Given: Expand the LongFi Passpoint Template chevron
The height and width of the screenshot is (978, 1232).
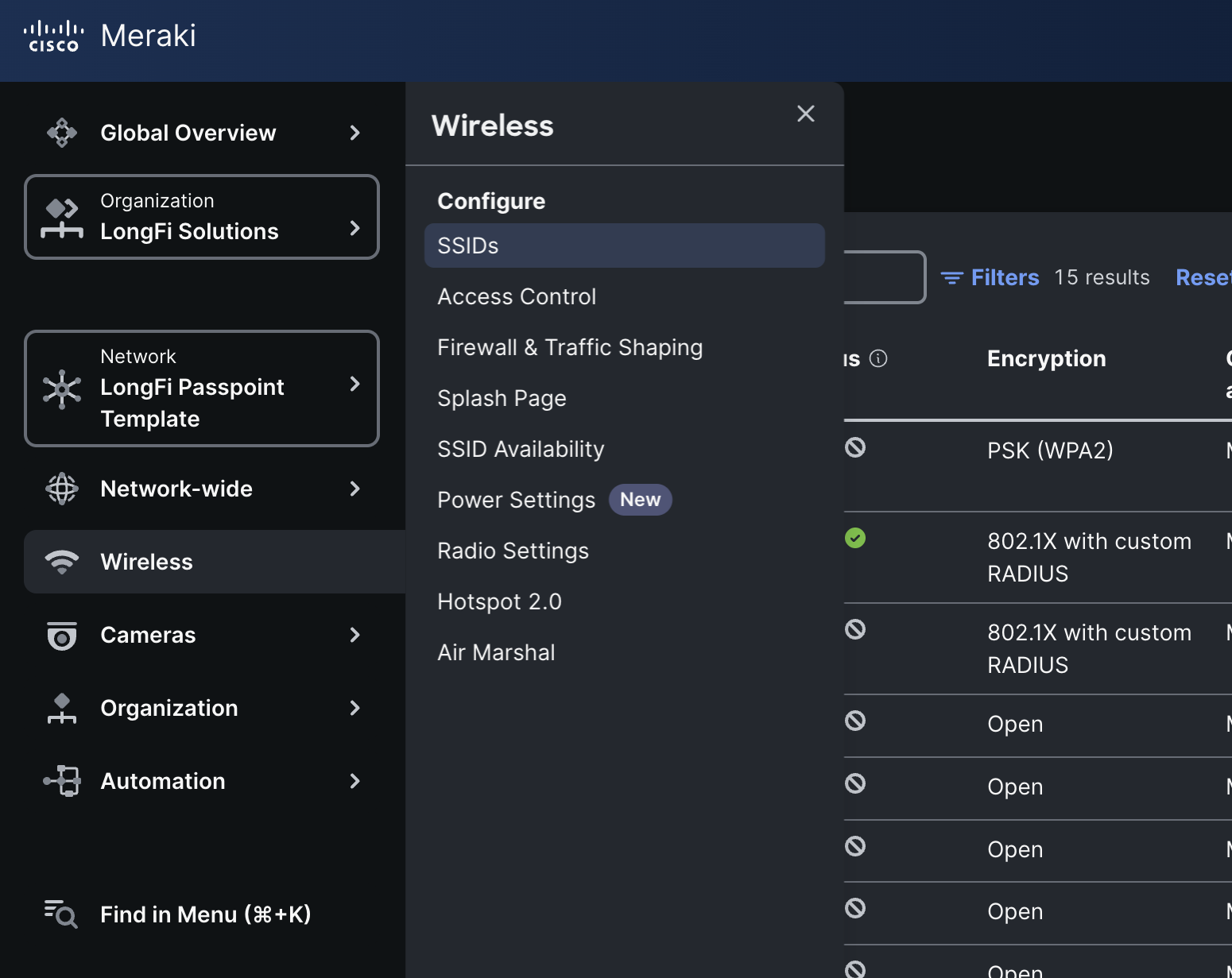Looking at the screenshot, I should pos(355,384).
